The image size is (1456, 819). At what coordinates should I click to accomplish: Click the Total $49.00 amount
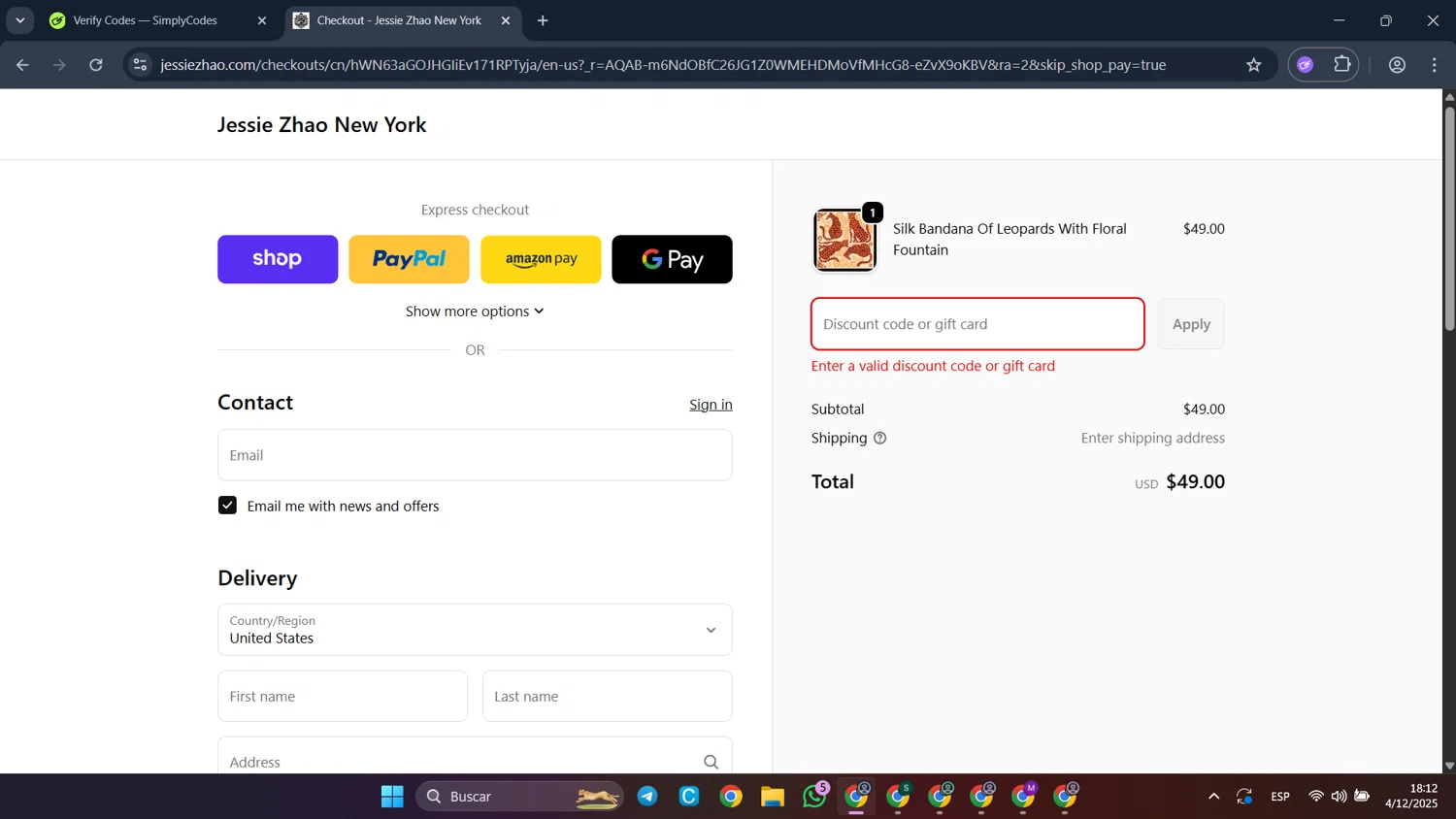coord(1195,481)
